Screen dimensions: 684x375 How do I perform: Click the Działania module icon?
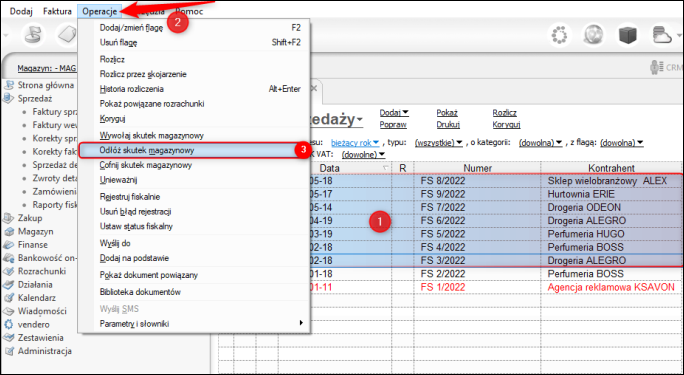point(9,285)
